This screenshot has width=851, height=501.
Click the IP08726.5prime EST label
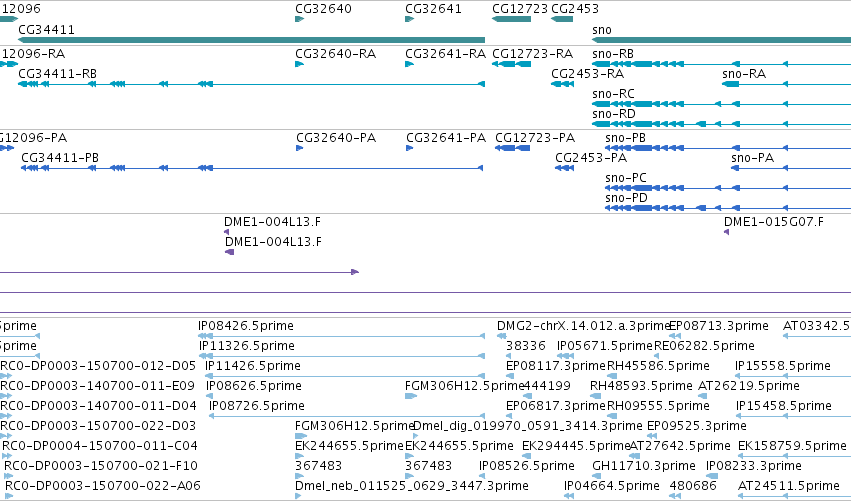257,406
